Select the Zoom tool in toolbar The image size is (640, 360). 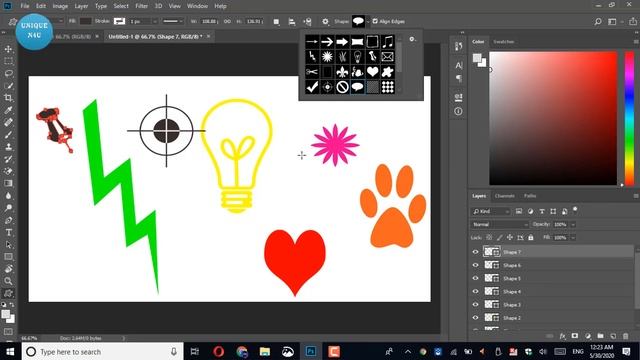8,281
